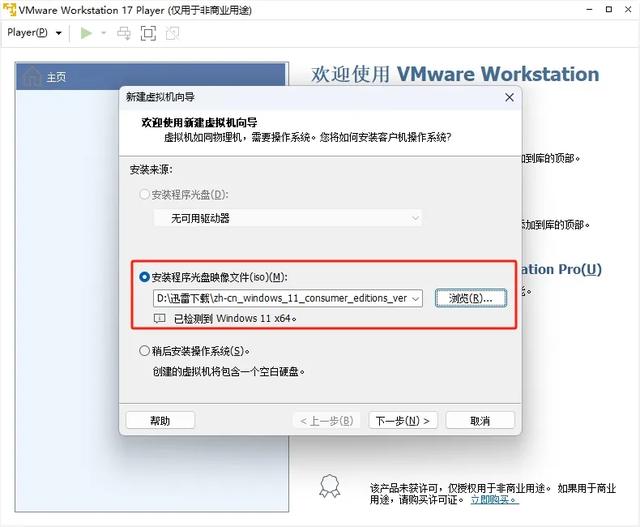This screenshot has height=527, width=640.
Task: Click the 欢迎使用新建虚拟机向导 heading
Action: coord(199,122)
